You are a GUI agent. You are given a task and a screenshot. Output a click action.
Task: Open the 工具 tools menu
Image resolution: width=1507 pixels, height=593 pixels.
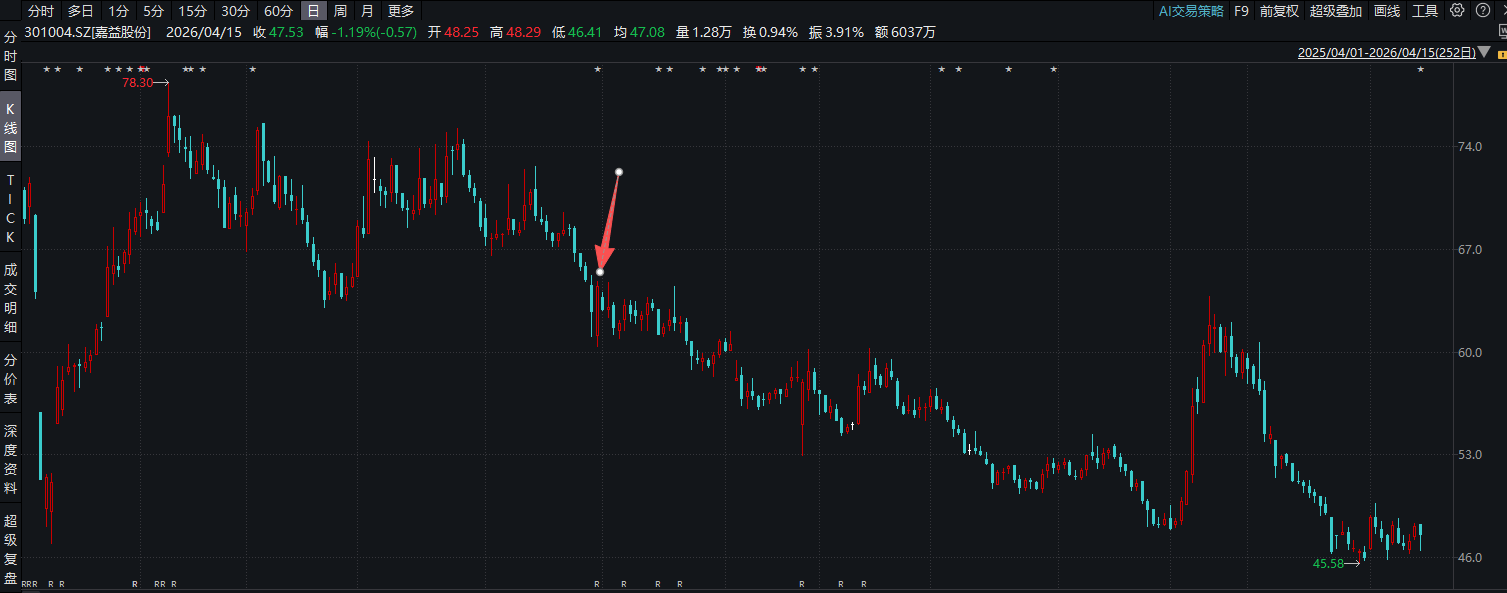(1425, 11)
